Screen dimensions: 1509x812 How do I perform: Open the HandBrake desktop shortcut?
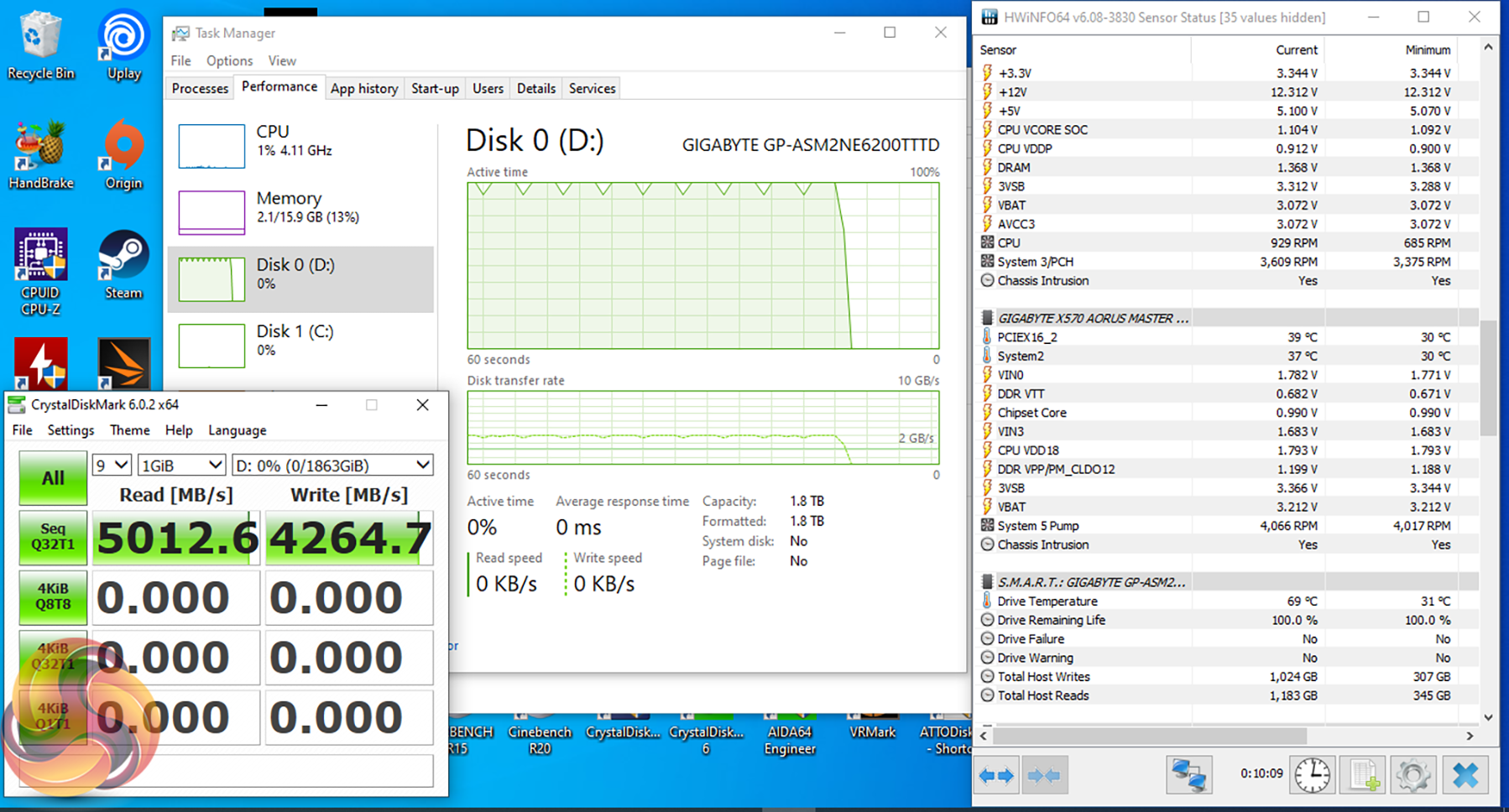[x=40, y=156]
